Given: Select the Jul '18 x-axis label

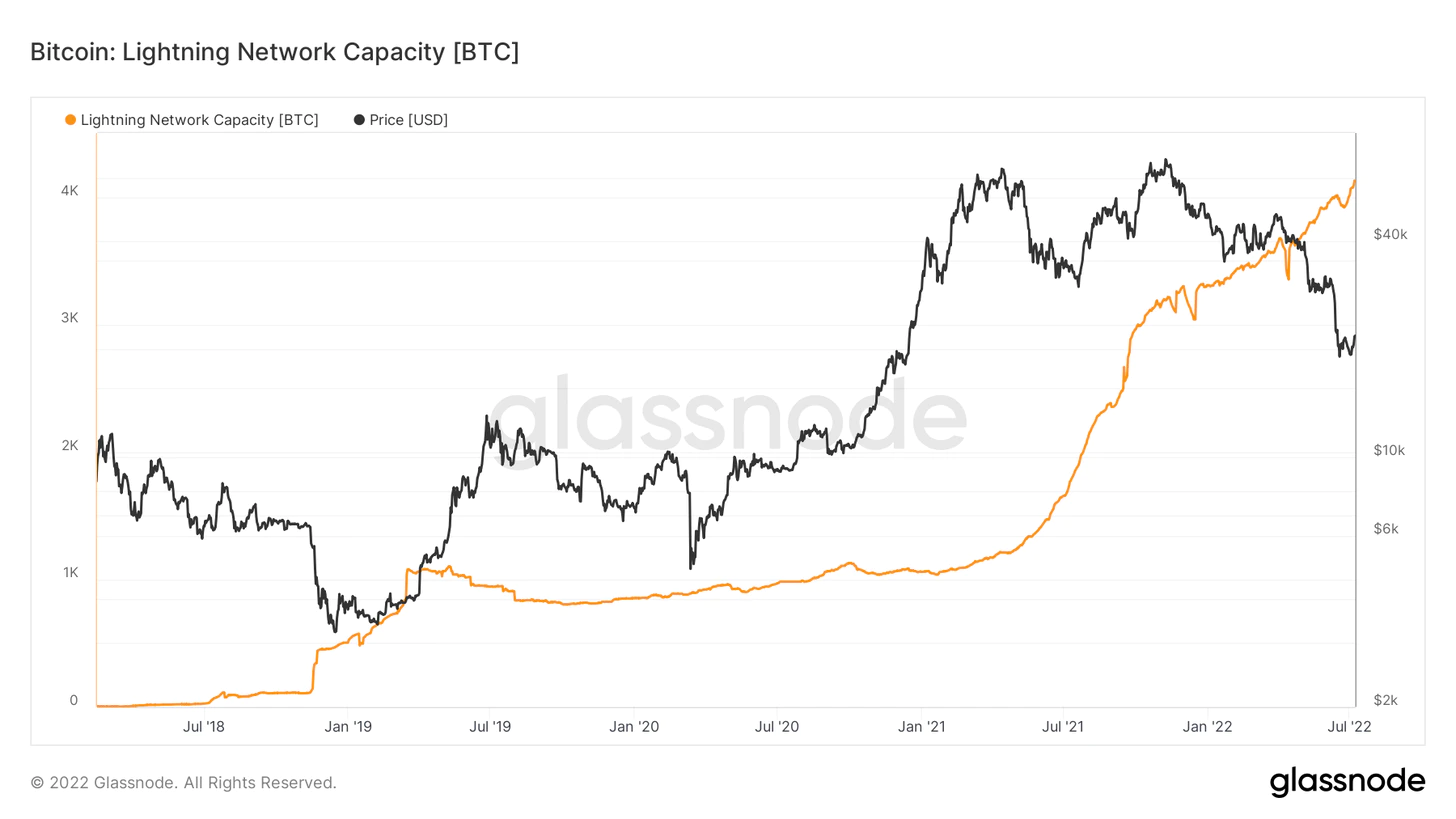Looking at the screenshot, I should point(204,727).
